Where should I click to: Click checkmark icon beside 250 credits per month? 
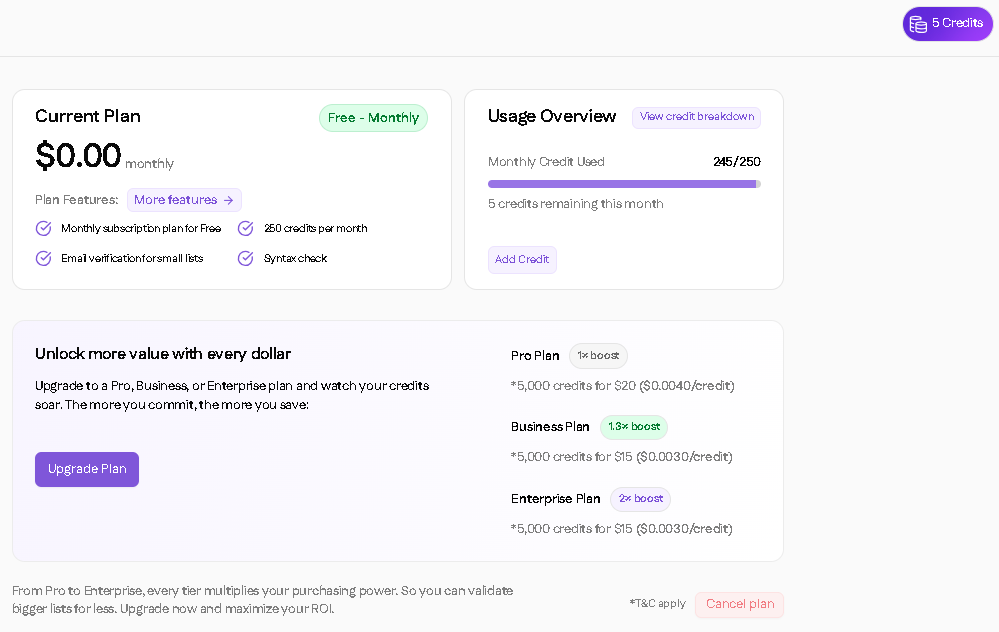click(246, 228)
